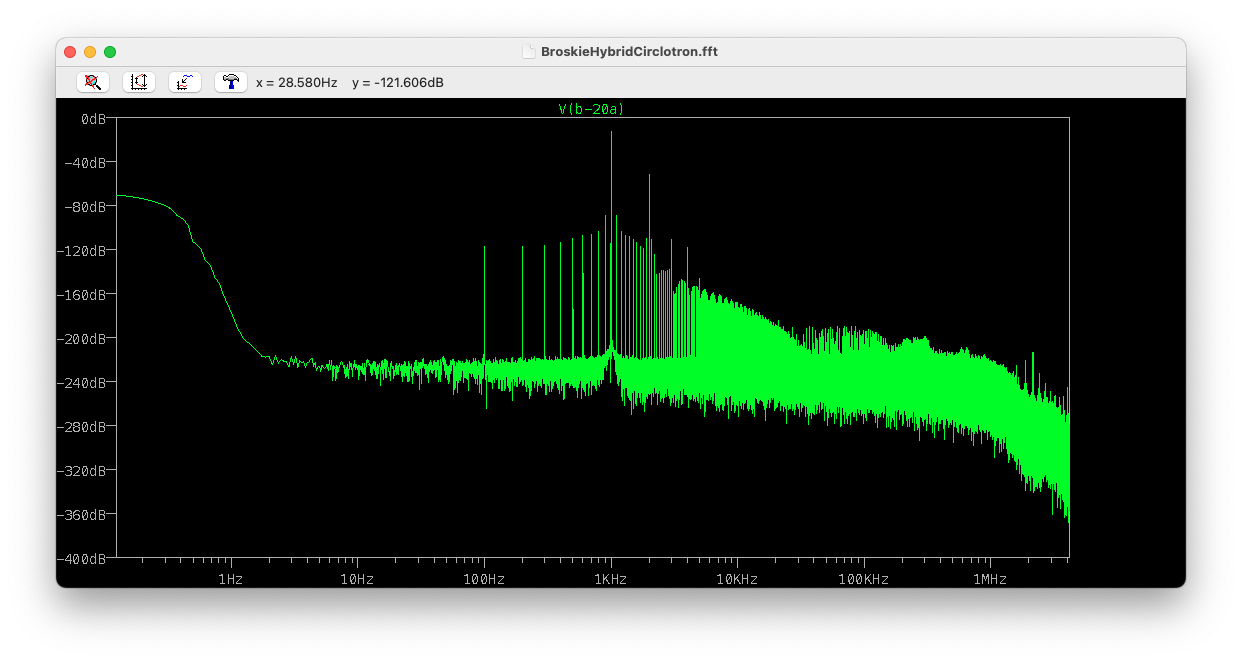1242x662 pixels.
Task: Click the zoom-to-fit axes toolbar icon
Action: tap(139, 82)
